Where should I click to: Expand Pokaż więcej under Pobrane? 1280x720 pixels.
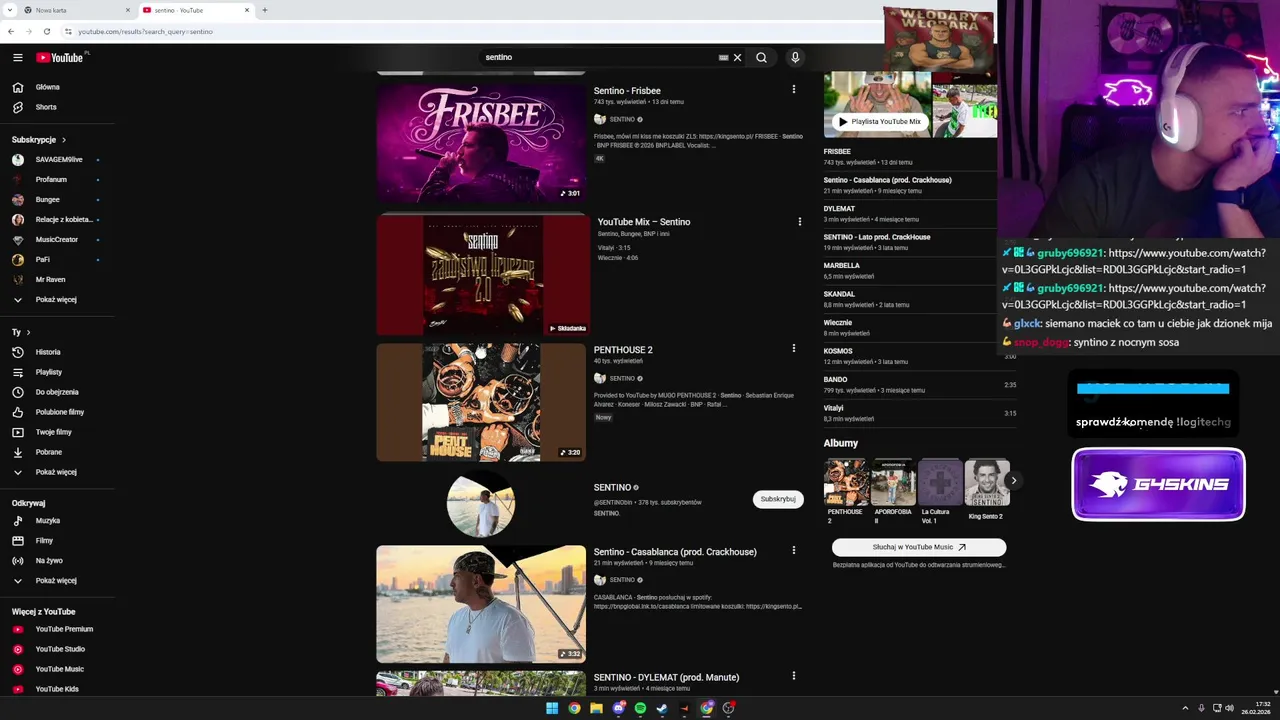click(57, 472)
